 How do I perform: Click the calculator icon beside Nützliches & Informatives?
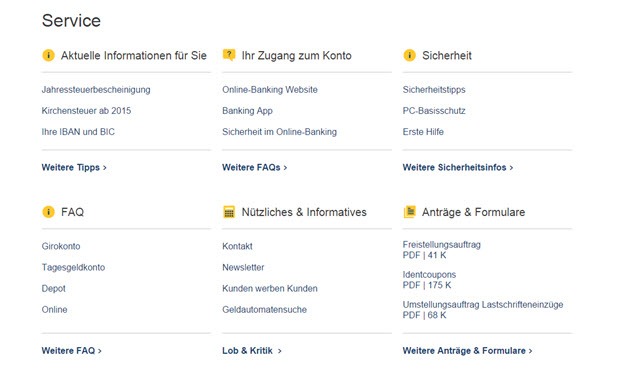point(229,212)
